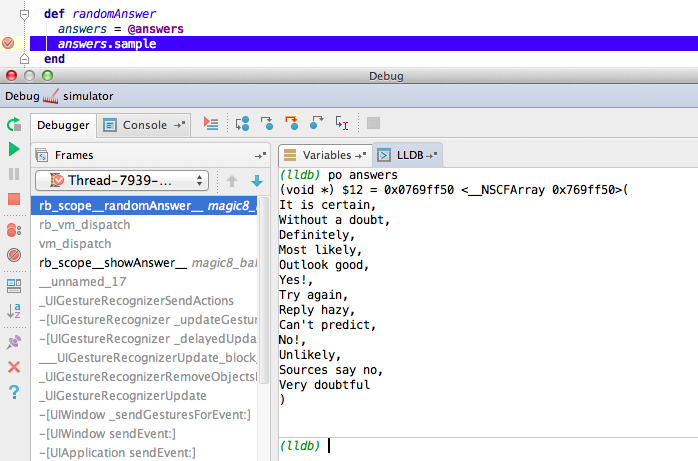Viewport: 698px width, 461px height.
Task: Click the 'po answers' command text
Action: coord(362,175)
